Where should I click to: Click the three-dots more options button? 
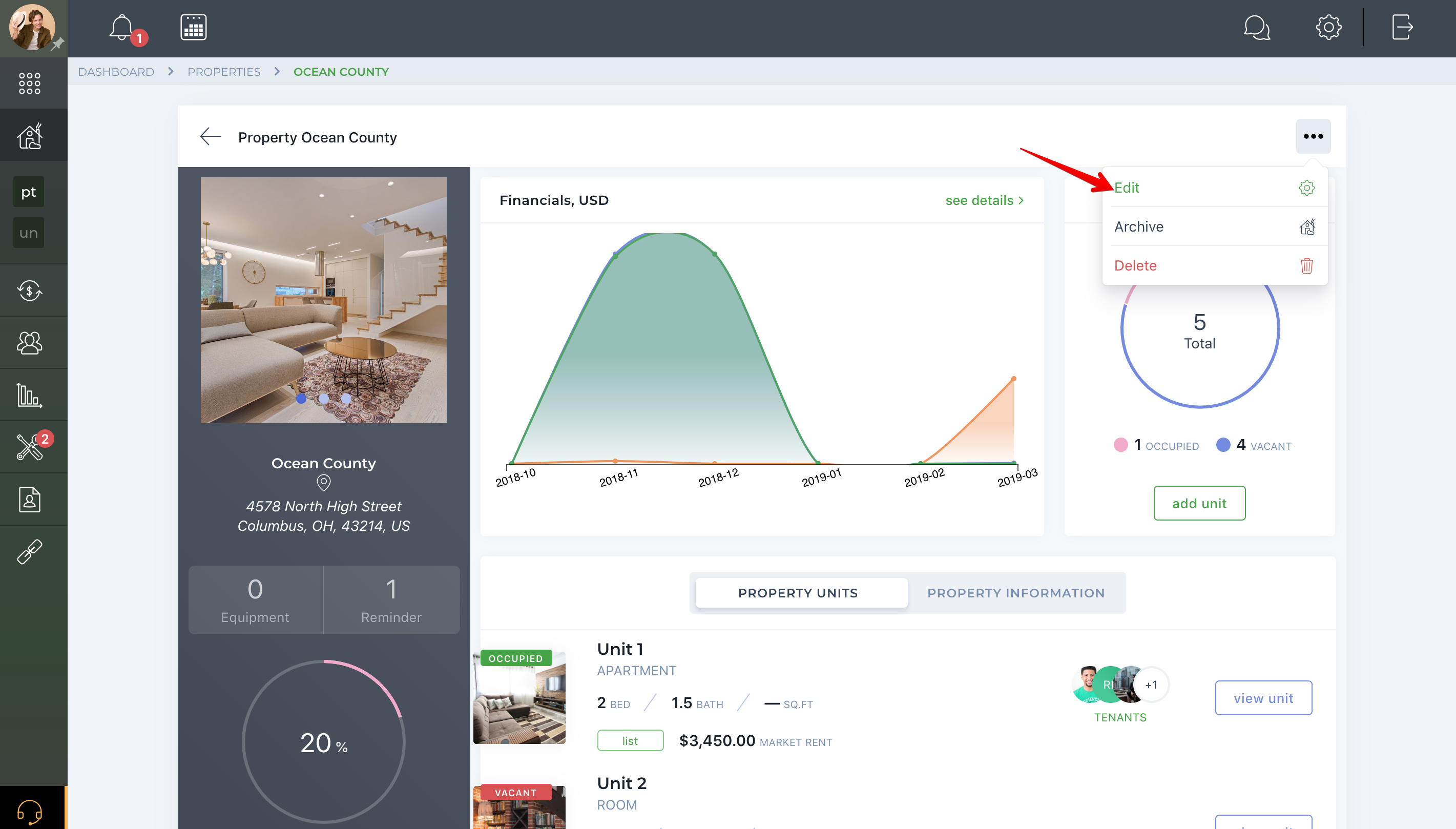coord(1313,136)
